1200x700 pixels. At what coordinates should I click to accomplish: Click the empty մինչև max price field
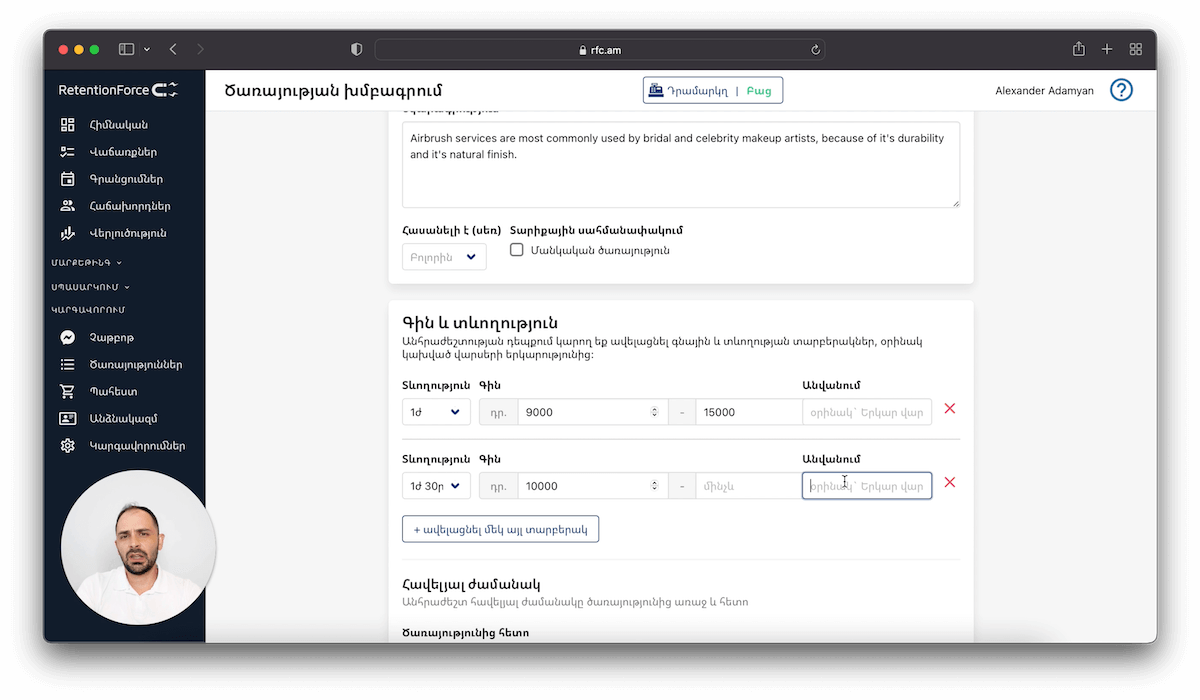(x=749, y=486)
